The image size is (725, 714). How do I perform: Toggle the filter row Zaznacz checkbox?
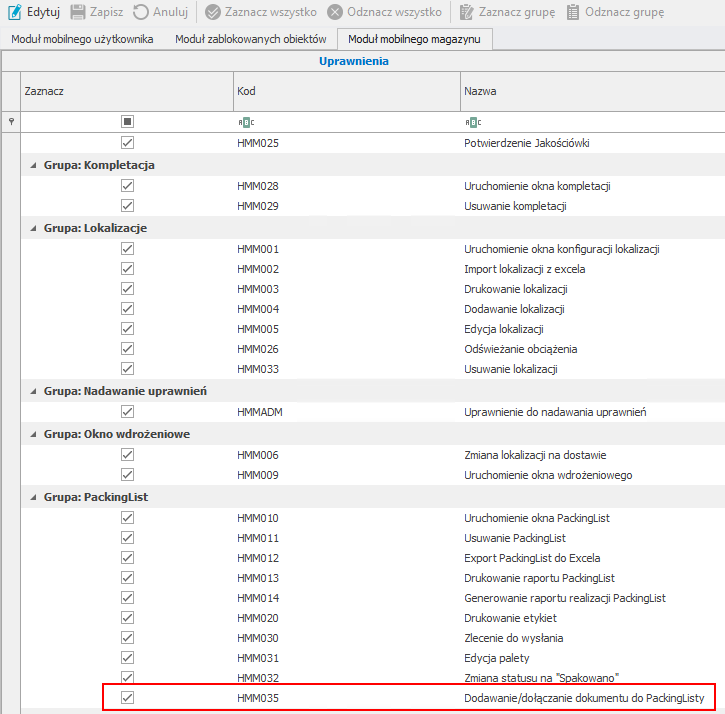click(x=127, y=122)
